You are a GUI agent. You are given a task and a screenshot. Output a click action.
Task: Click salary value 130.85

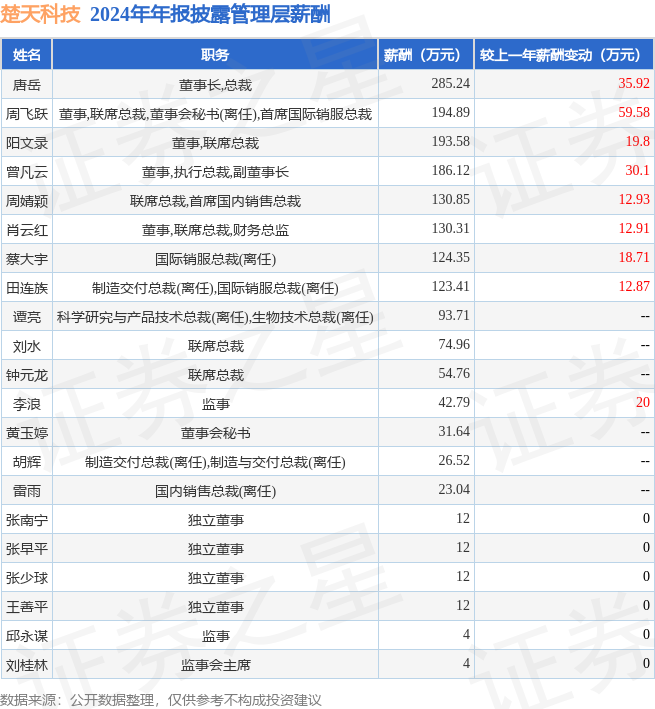coord(450,199)
